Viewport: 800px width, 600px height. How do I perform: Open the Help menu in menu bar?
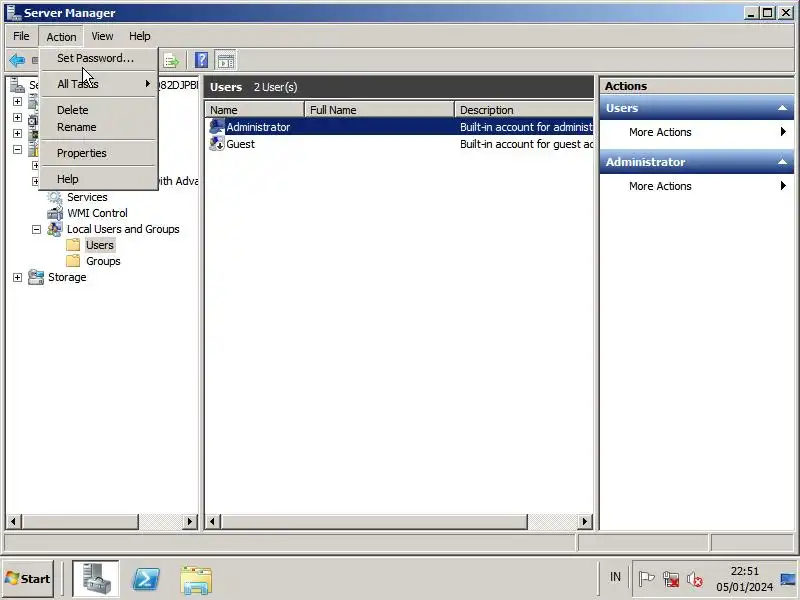pyautogui.click(x=139, y=36)
